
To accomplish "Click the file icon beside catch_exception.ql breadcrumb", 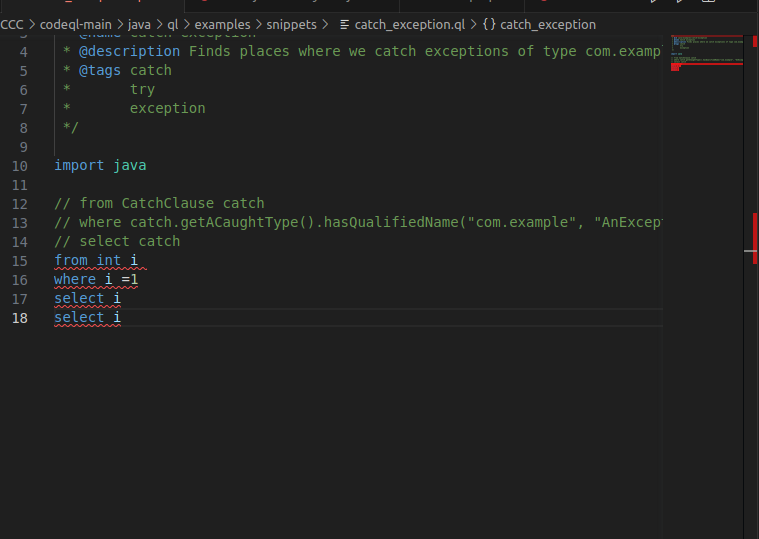I will point(345,24).
